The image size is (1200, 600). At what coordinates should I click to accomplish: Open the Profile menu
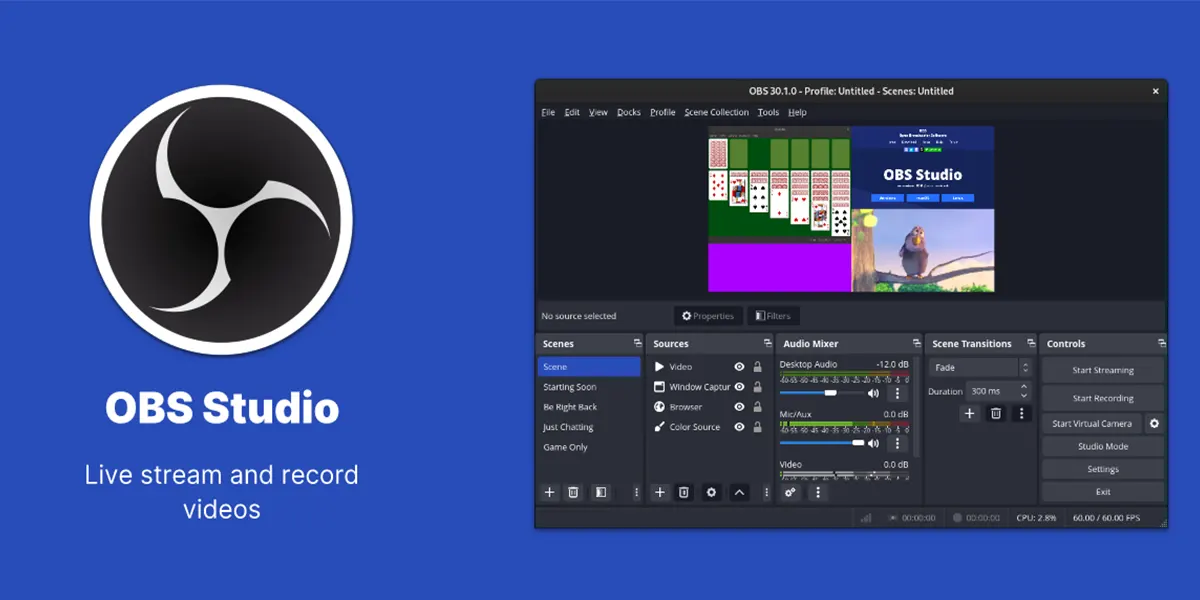point(663,112)
